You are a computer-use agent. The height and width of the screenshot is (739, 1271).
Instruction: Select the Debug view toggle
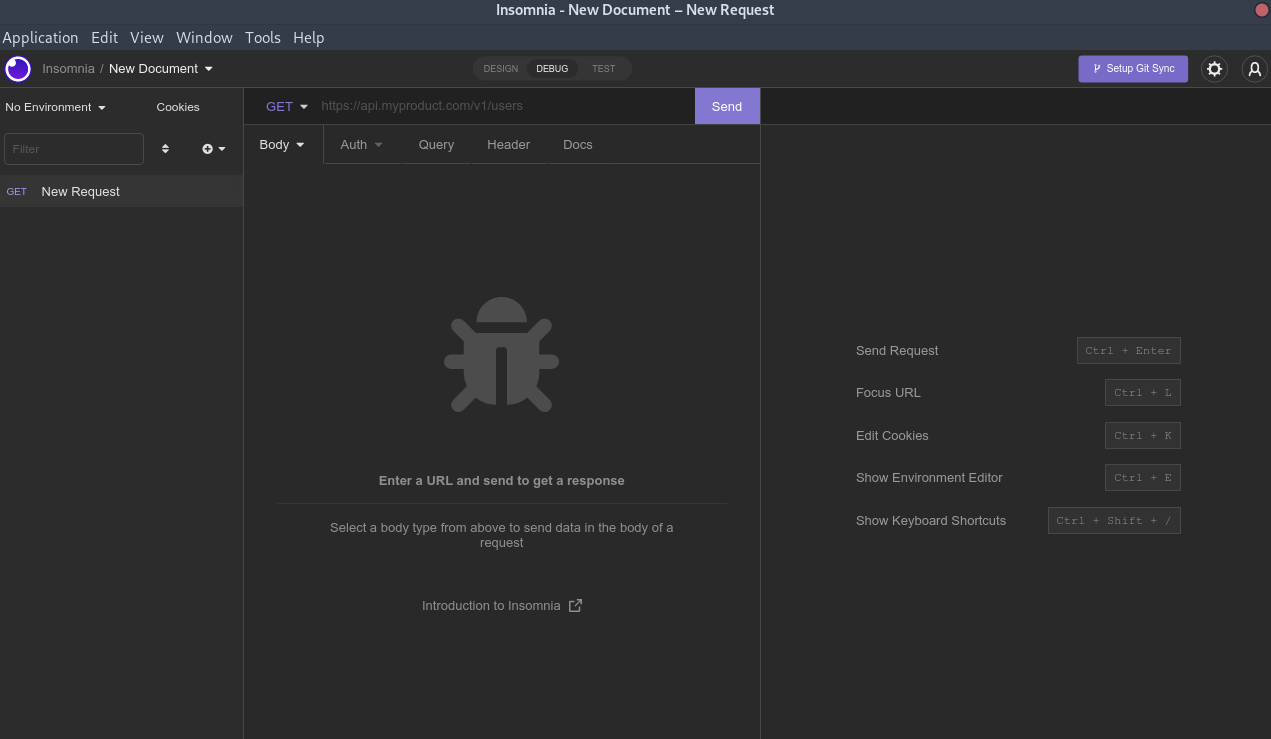pyautogui.click(x=552, y=69)
